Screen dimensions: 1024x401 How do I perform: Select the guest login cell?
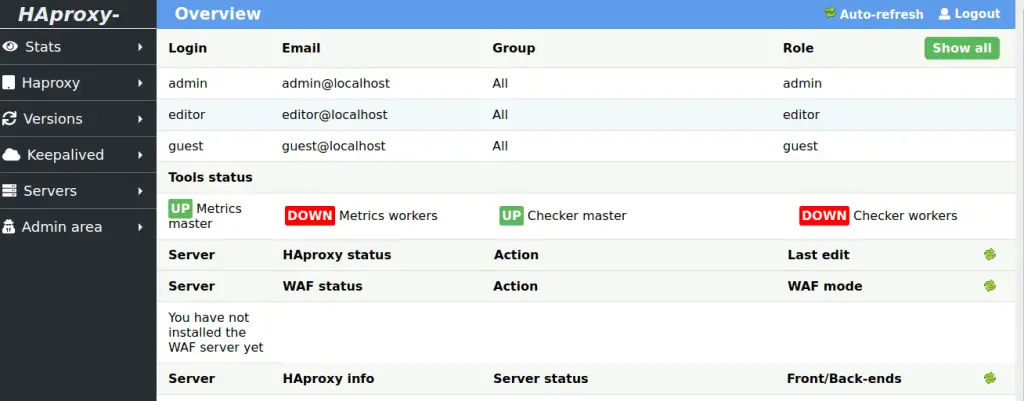[185, 146]
